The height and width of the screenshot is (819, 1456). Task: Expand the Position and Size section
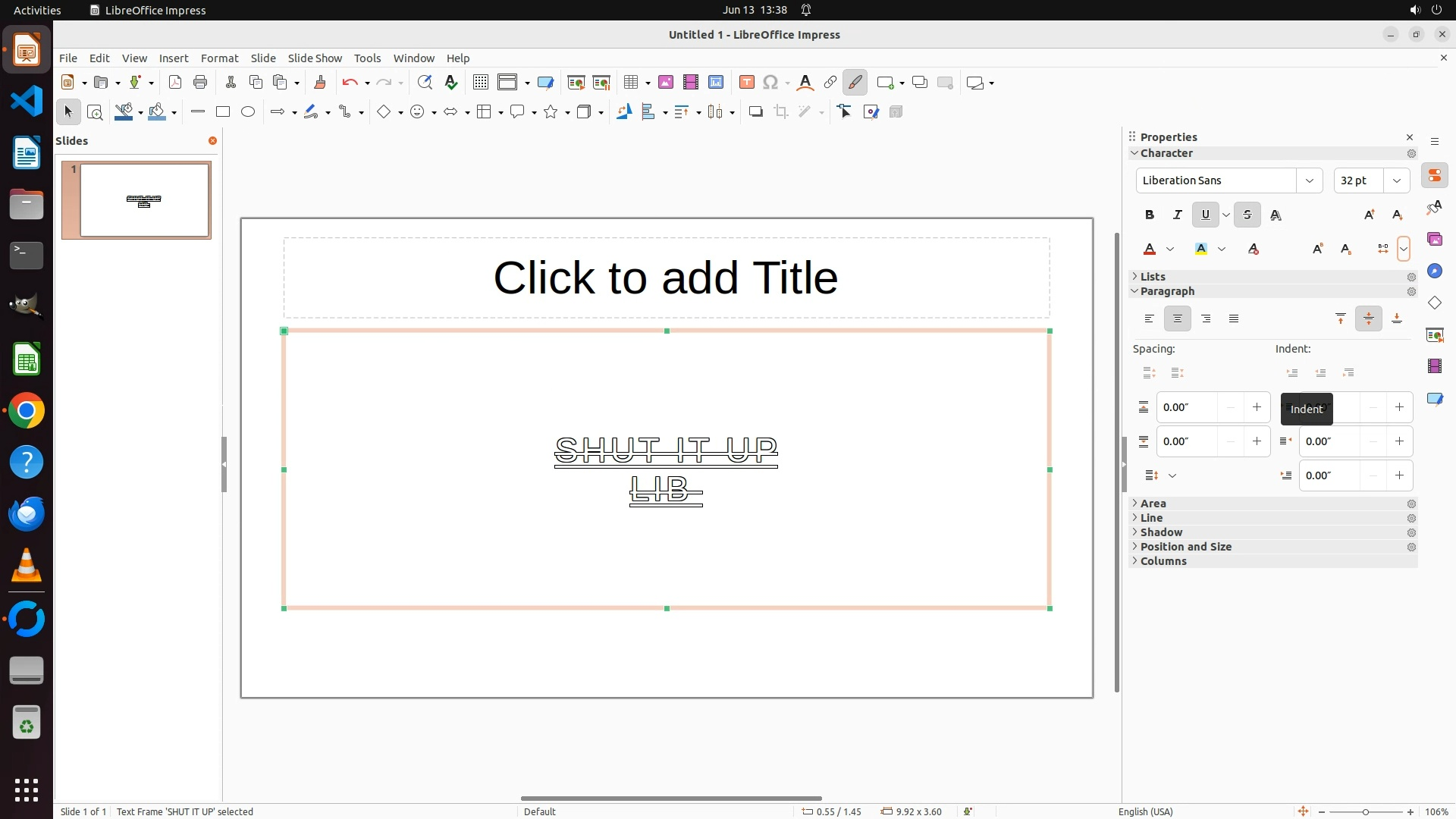pos(1185,547)
